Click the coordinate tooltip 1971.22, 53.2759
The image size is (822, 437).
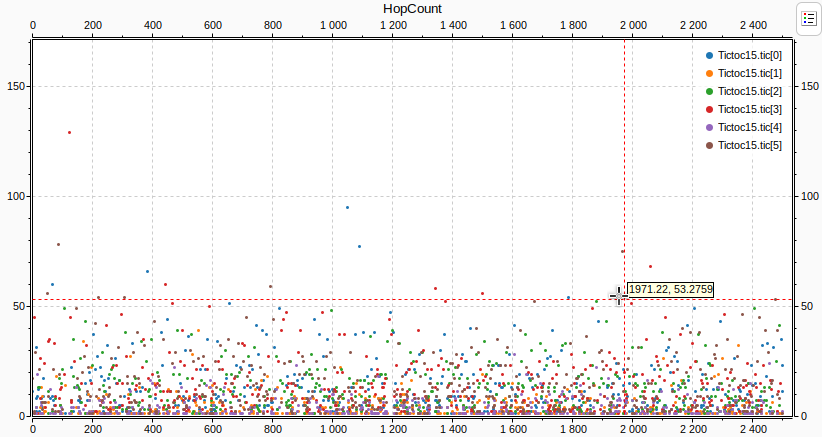[x=670, y=289]
